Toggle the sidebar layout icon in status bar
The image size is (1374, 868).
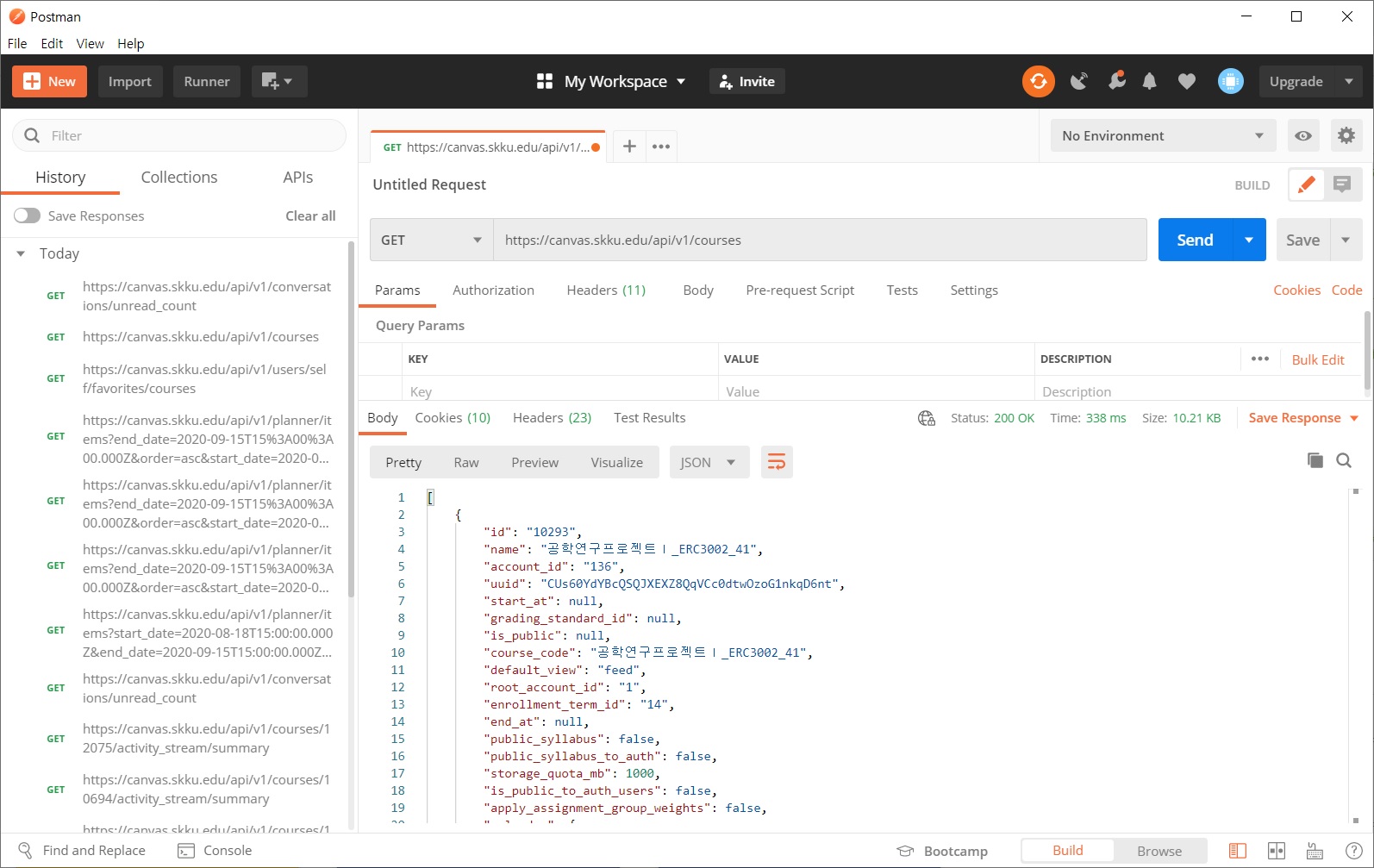click(1238, 851)
